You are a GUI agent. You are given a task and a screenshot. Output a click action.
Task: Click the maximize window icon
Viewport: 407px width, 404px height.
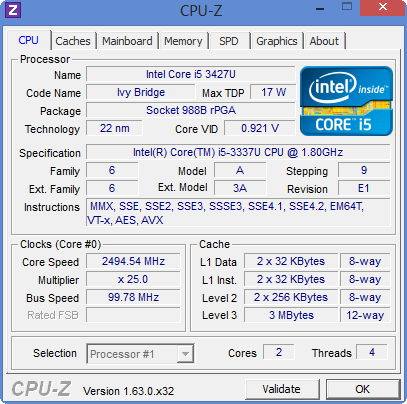pos(347,7)
